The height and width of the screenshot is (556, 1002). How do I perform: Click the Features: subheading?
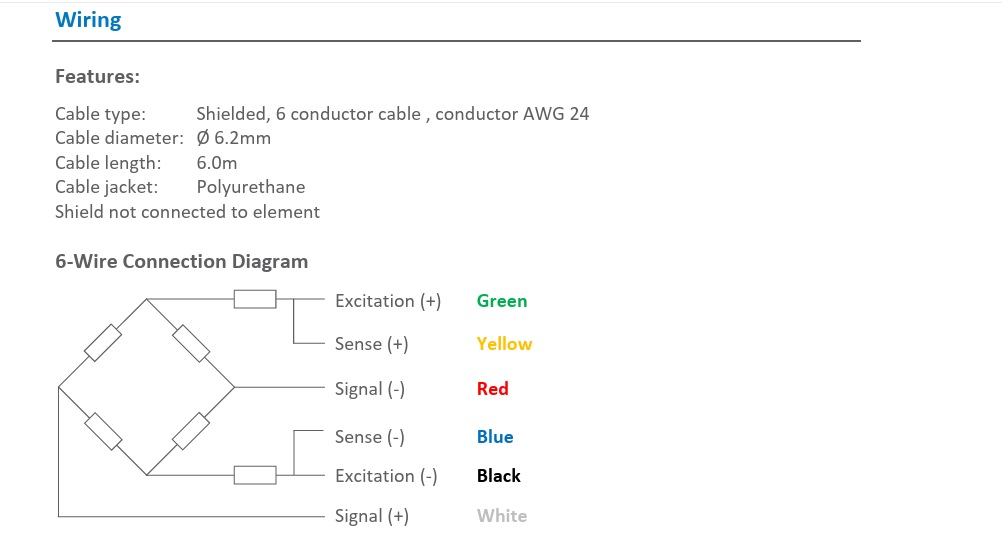tap(97, 76)
